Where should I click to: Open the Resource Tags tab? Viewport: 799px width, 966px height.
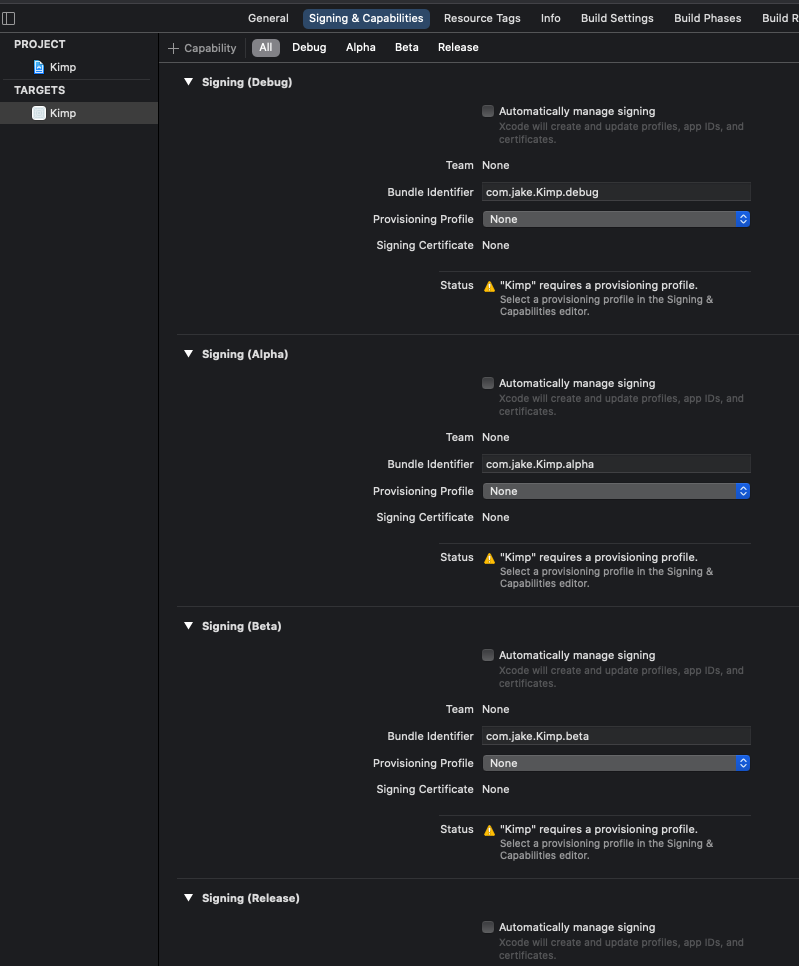pos(482,18)
